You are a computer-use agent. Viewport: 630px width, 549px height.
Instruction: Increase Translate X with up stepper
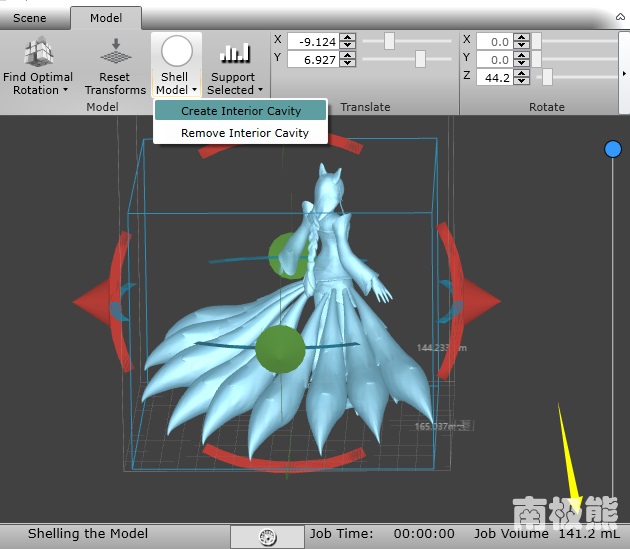348,37
